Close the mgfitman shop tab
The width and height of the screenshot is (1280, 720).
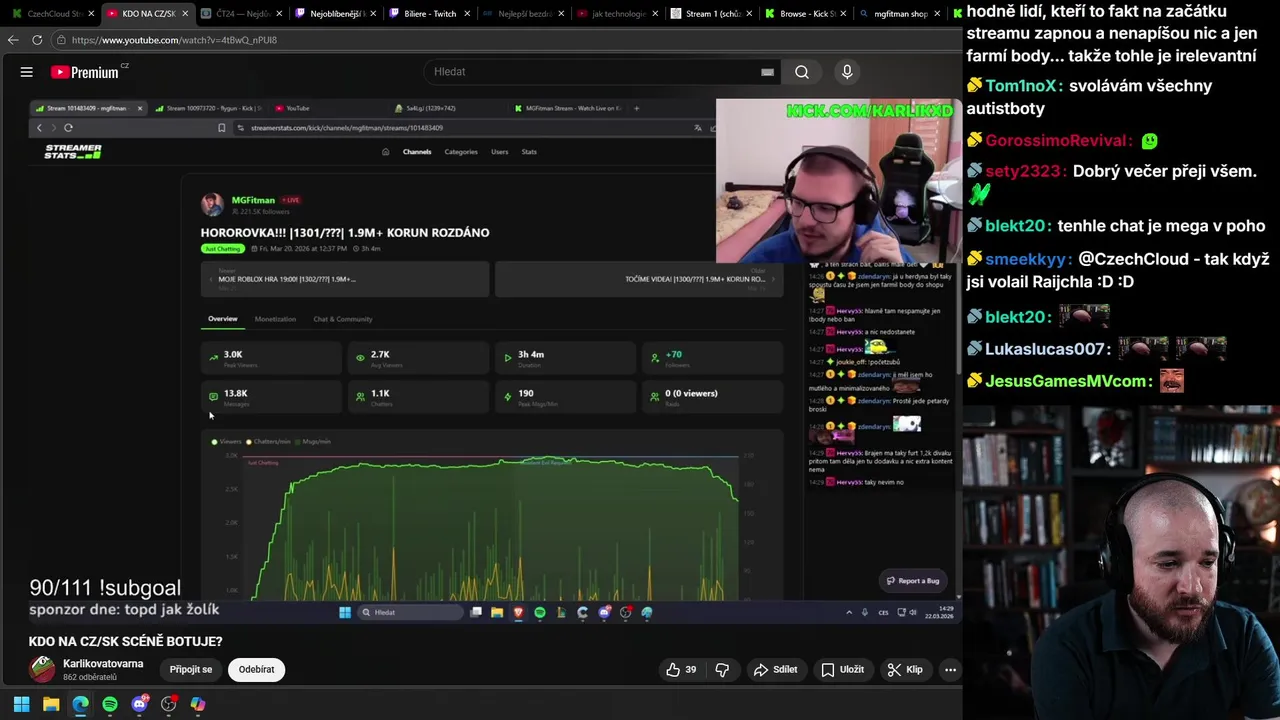(x=937, y=14)
